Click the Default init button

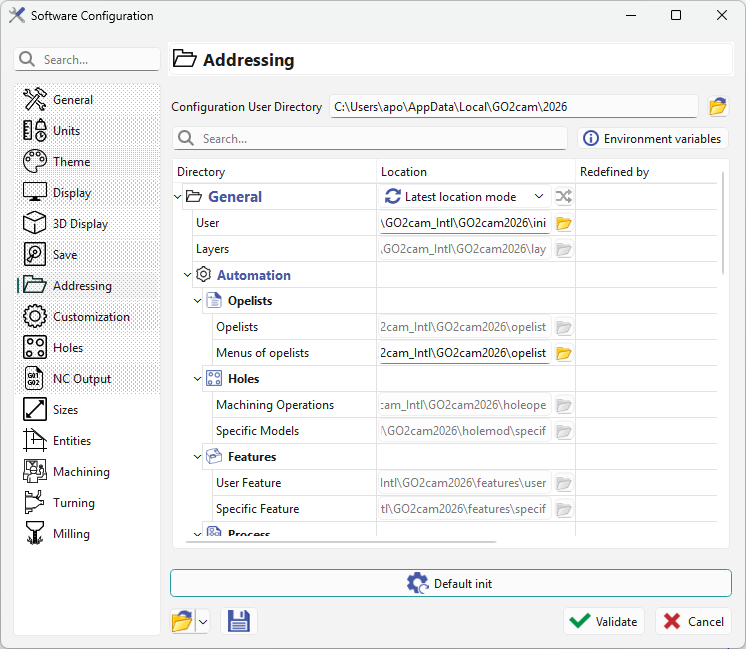pos(450,584)
